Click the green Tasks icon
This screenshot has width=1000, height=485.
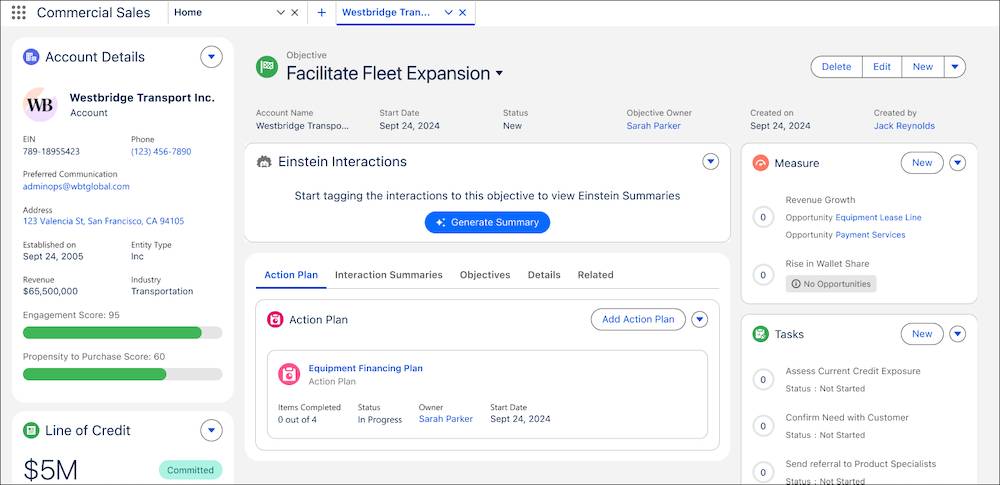[760, 334]
